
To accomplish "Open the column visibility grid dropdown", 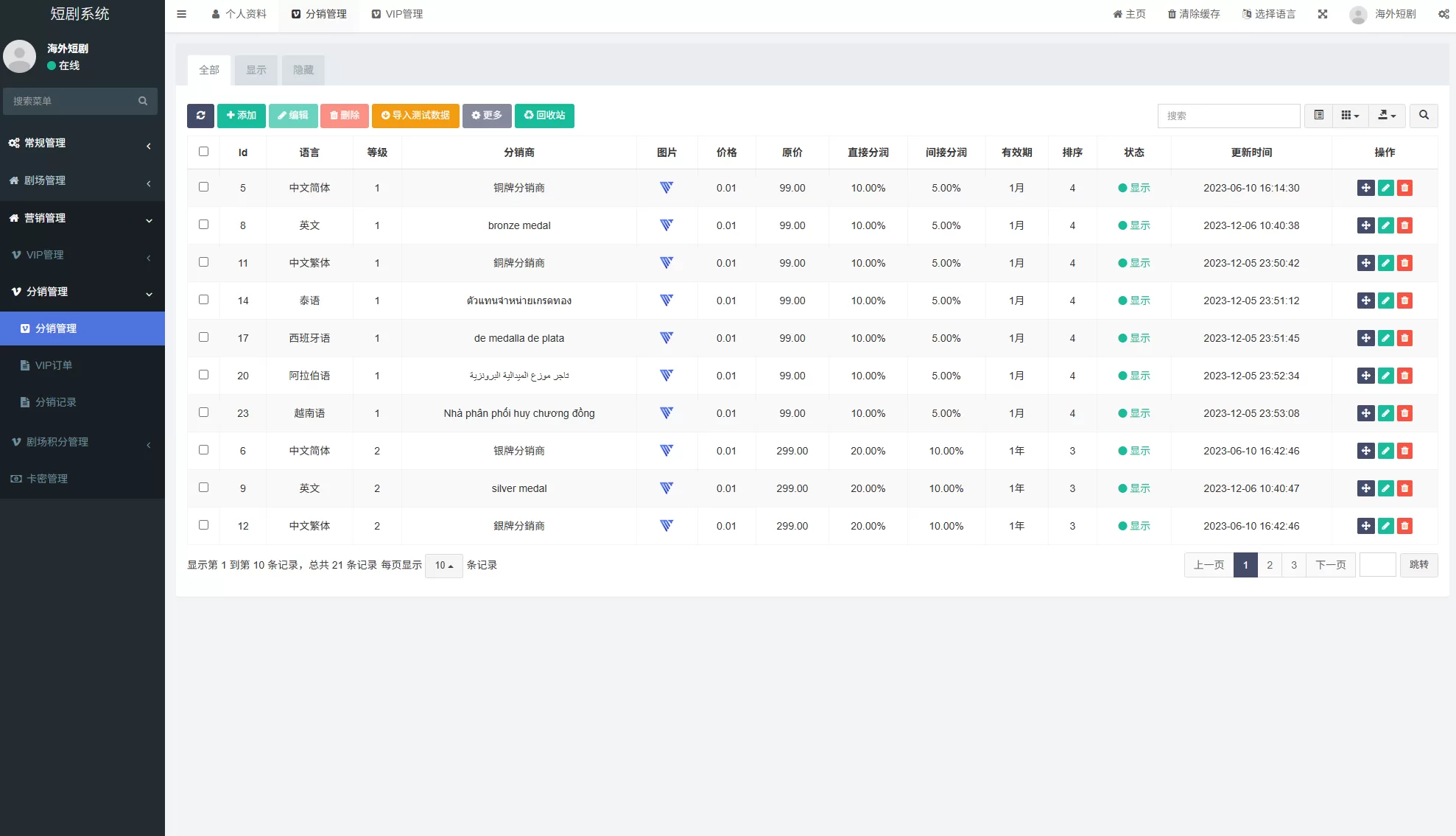I will point(1349,116).
